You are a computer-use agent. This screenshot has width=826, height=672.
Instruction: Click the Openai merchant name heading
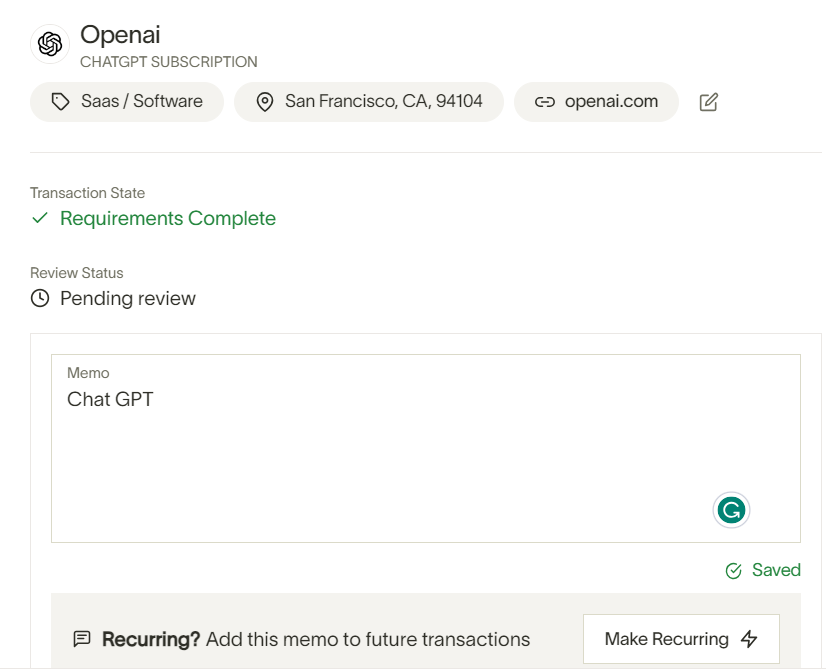click(x=120, y=35)
